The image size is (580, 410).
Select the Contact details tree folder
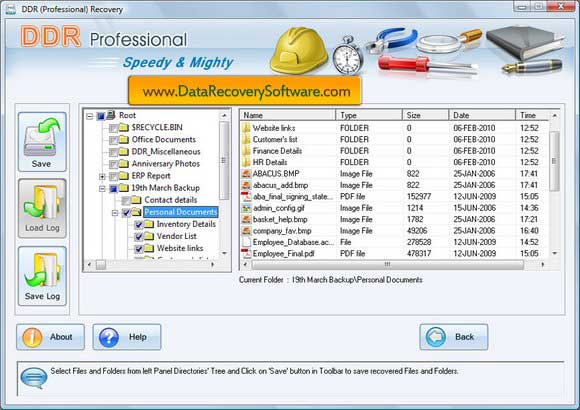171,200
